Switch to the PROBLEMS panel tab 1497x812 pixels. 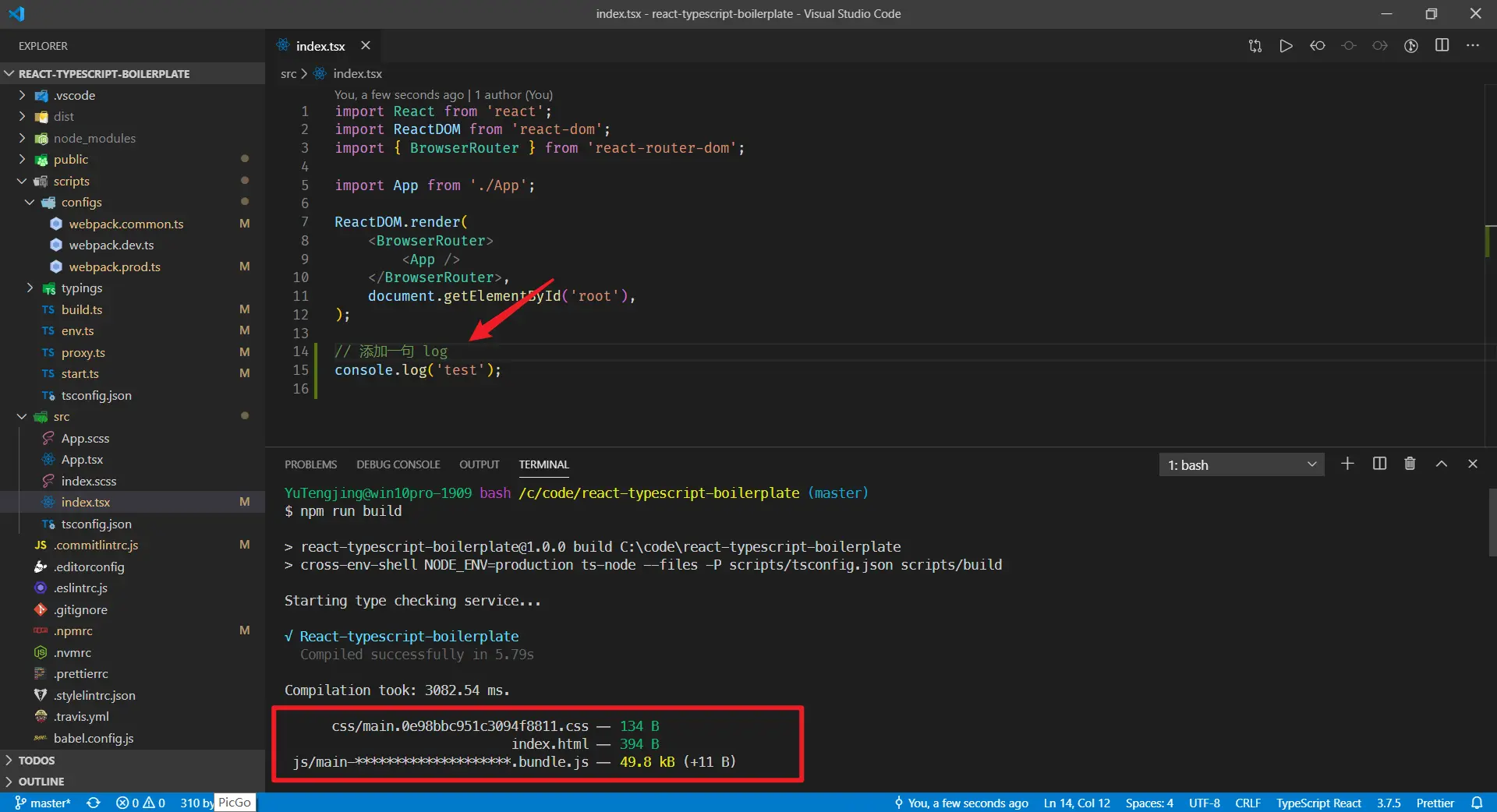point(310,464)
